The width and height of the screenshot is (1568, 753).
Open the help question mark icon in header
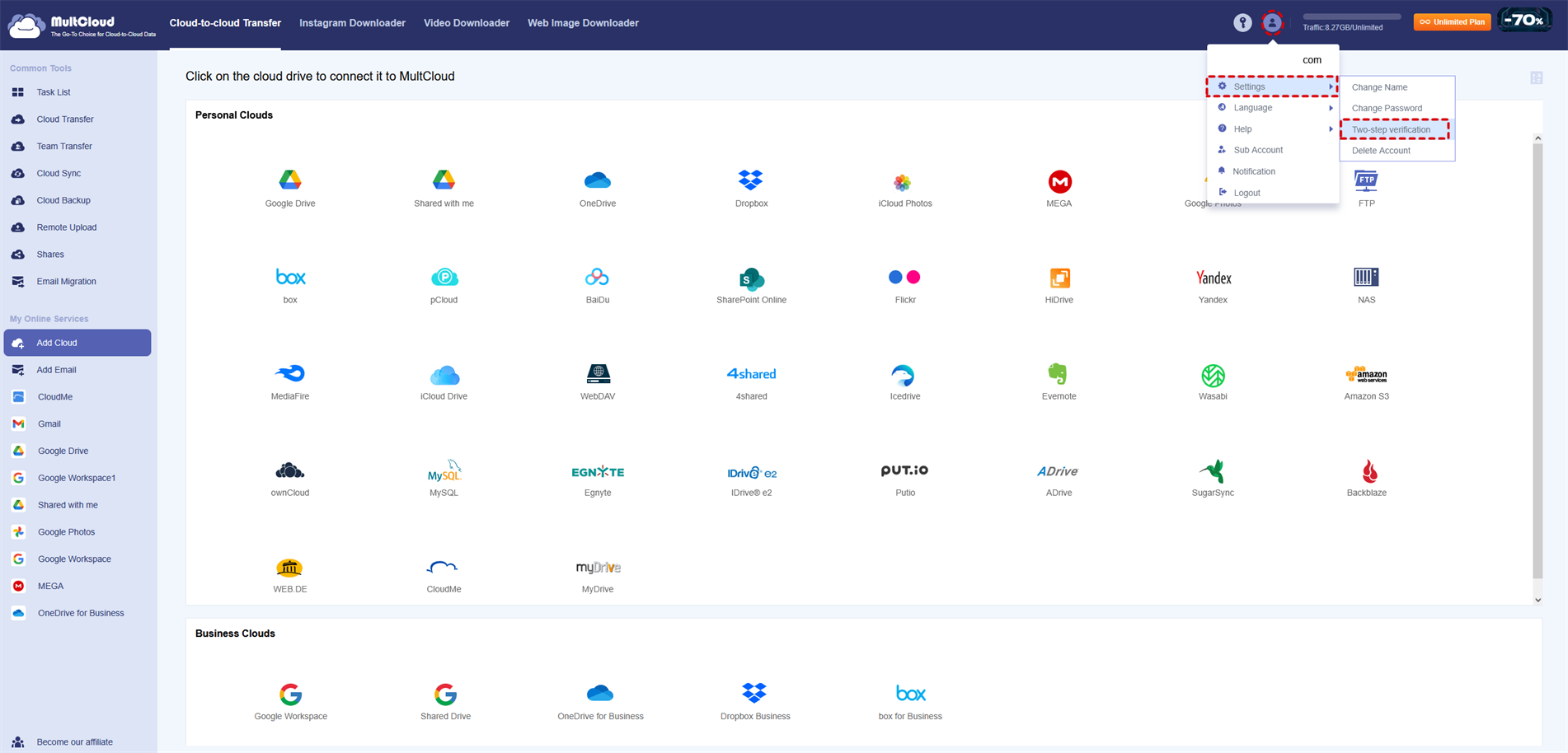tap(1242, 22)
